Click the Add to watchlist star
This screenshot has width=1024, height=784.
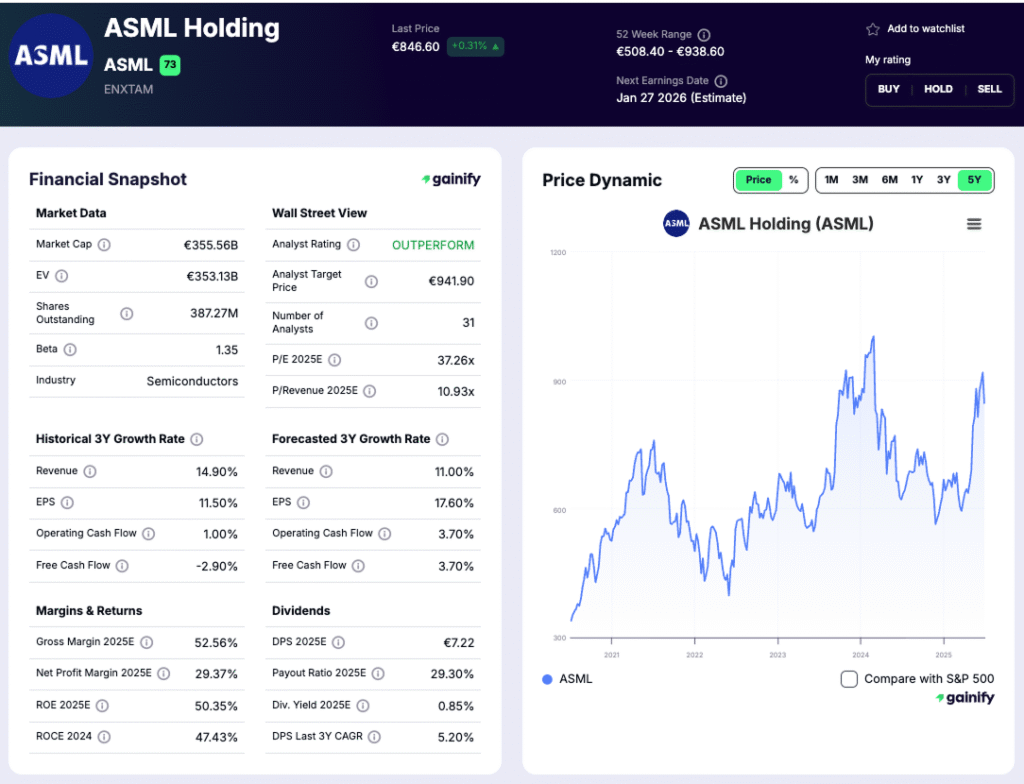pyautogui.click(x=872, y=28)
